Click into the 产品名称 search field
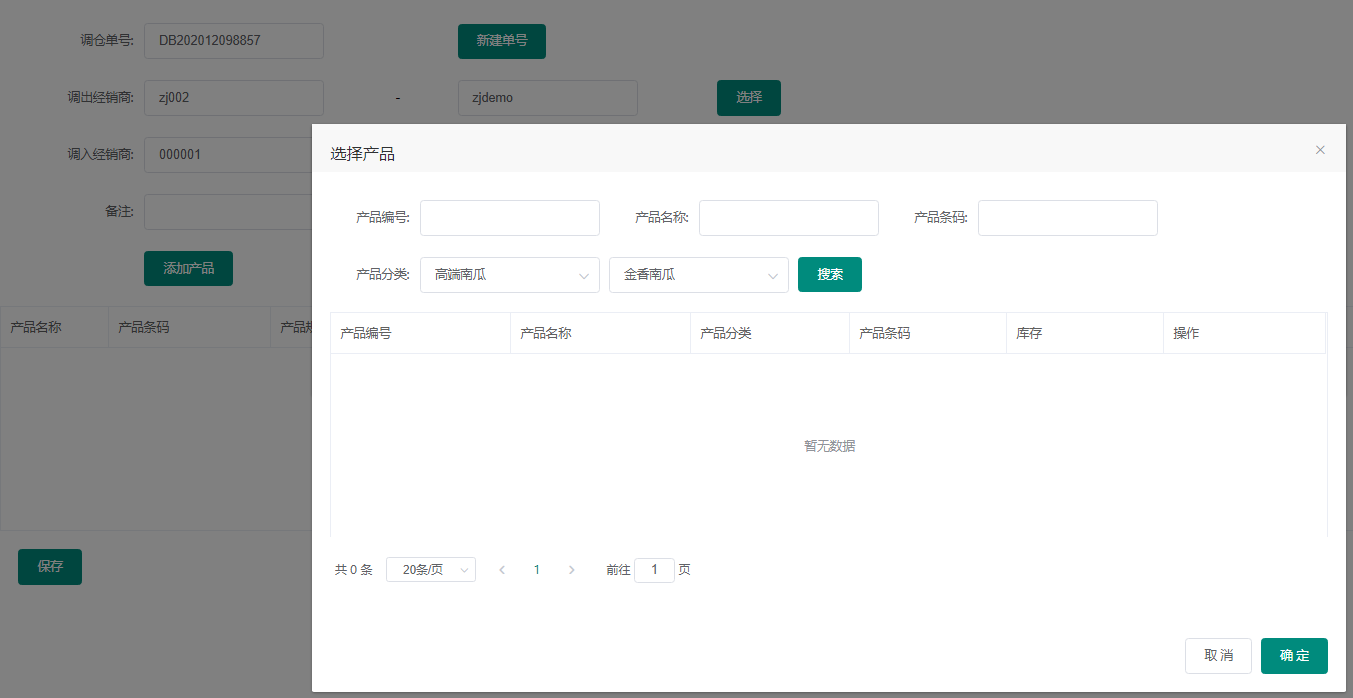This screenshot has width=1353, height=698. 788,218
